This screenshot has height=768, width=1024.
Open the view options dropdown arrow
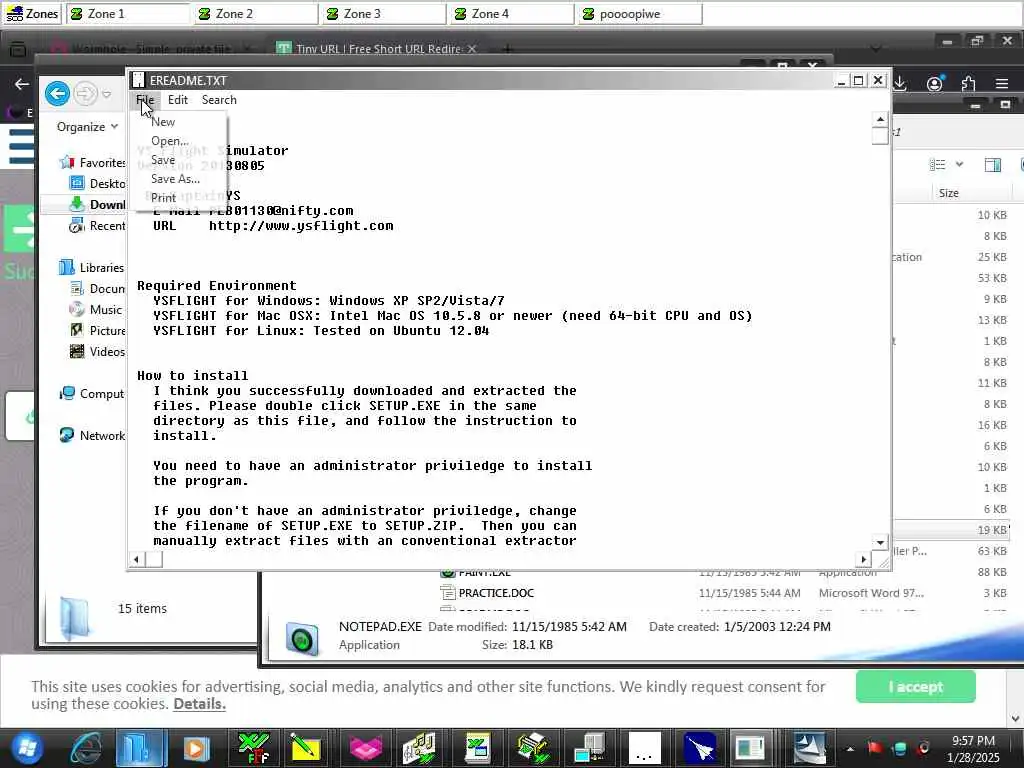(959, 165)
